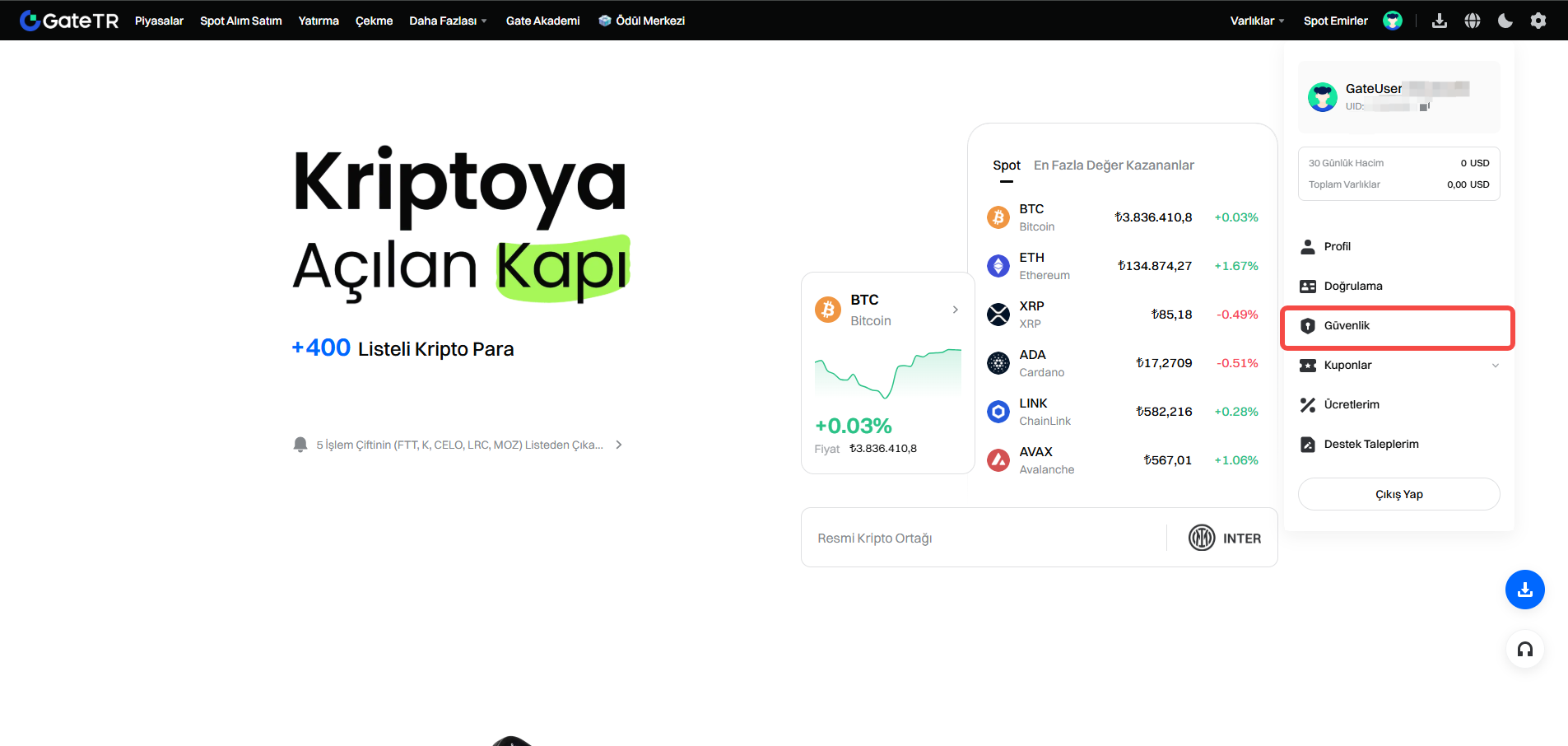Click the blue floating download button
The image size is (1568, 746).
pos(1524,590)
